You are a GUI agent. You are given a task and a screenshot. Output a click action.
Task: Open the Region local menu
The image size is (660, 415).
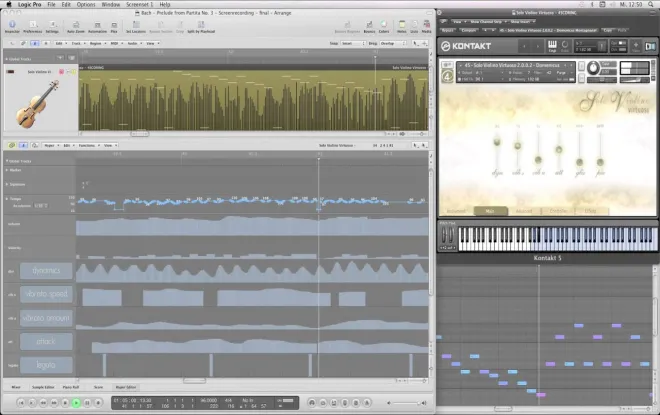click(97, 43)
